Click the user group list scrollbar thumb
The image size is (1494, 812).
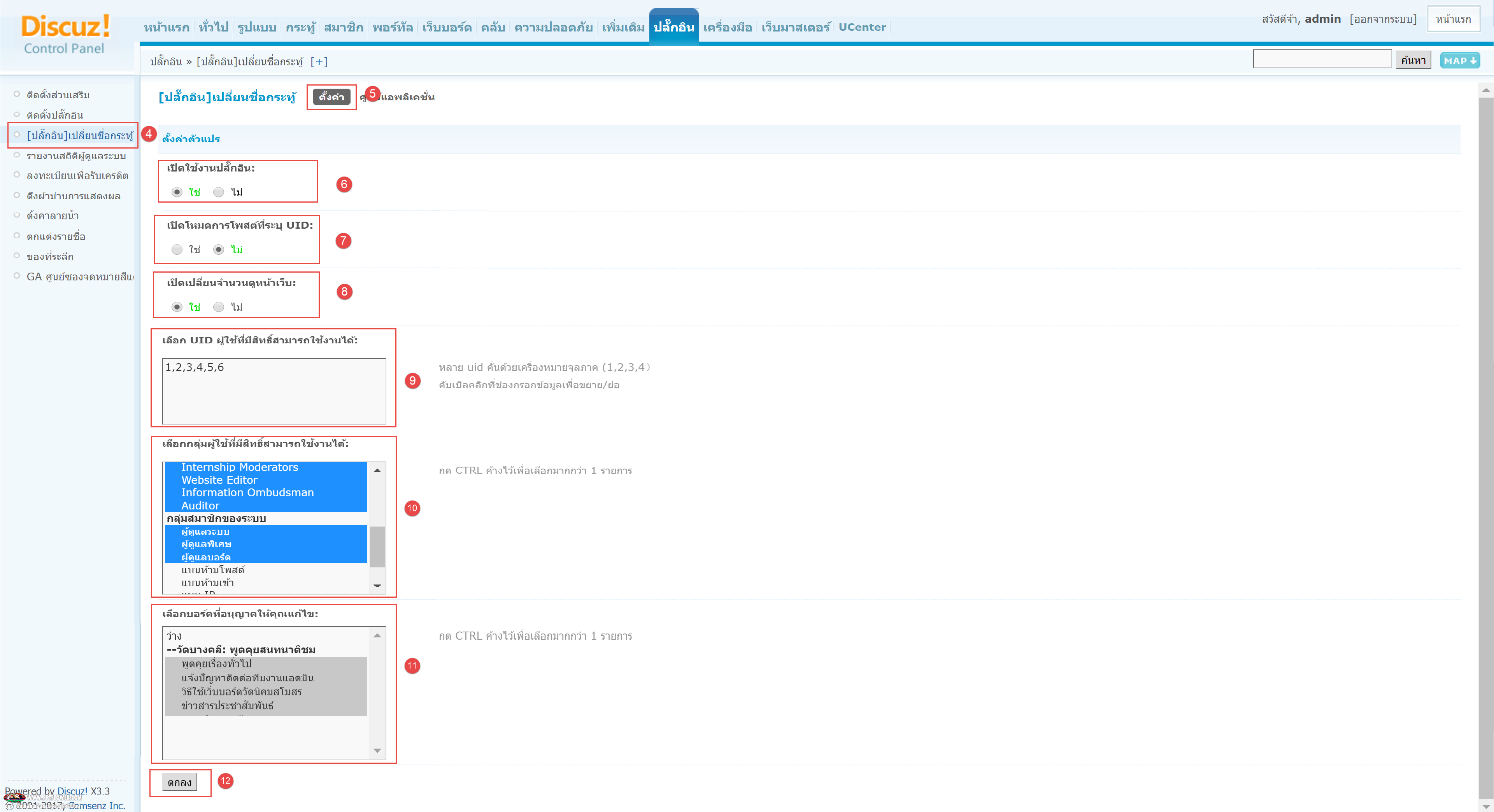pos(377,546)
